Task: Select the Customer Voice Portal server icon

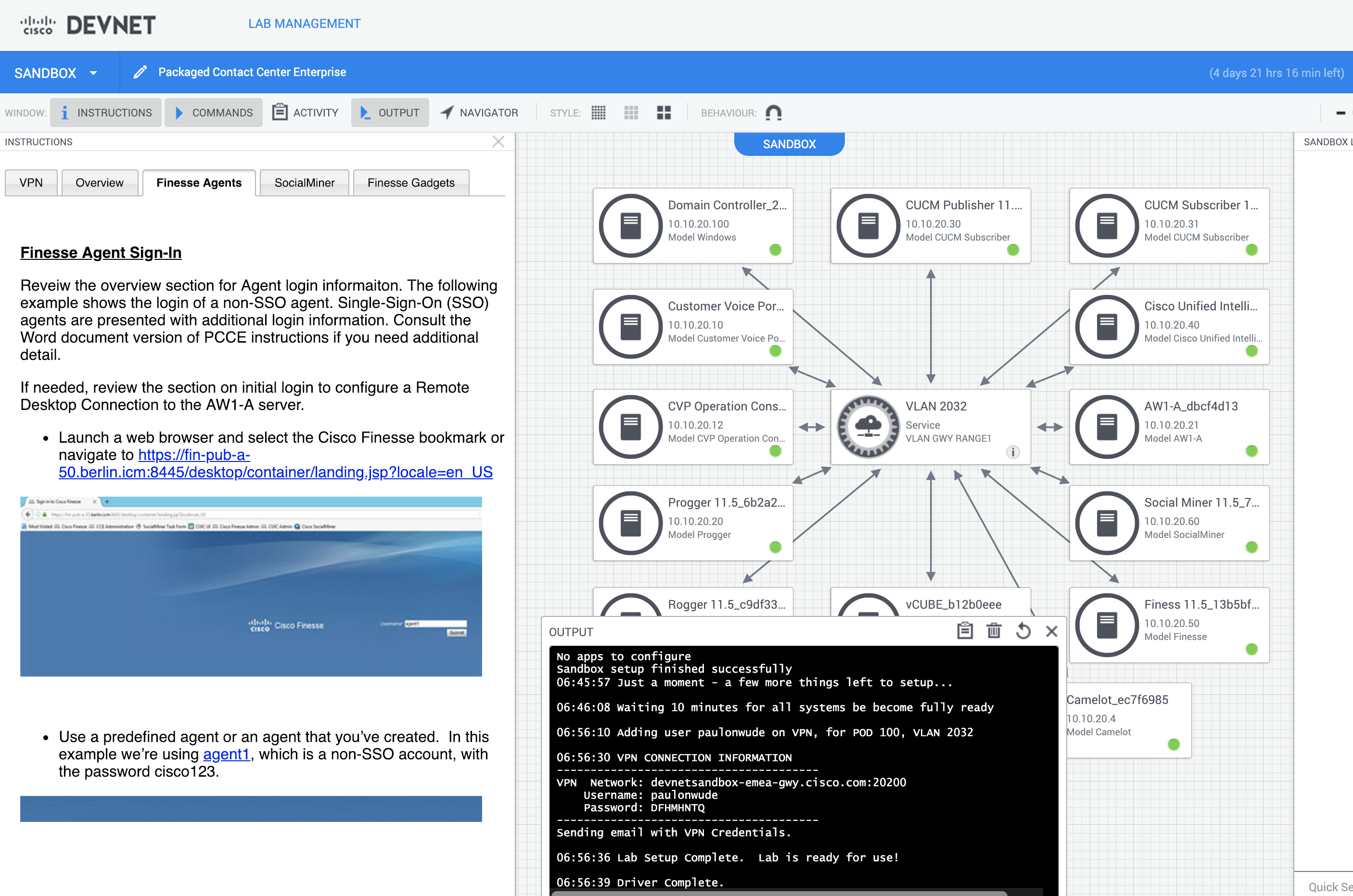Action: coord(630,327)
